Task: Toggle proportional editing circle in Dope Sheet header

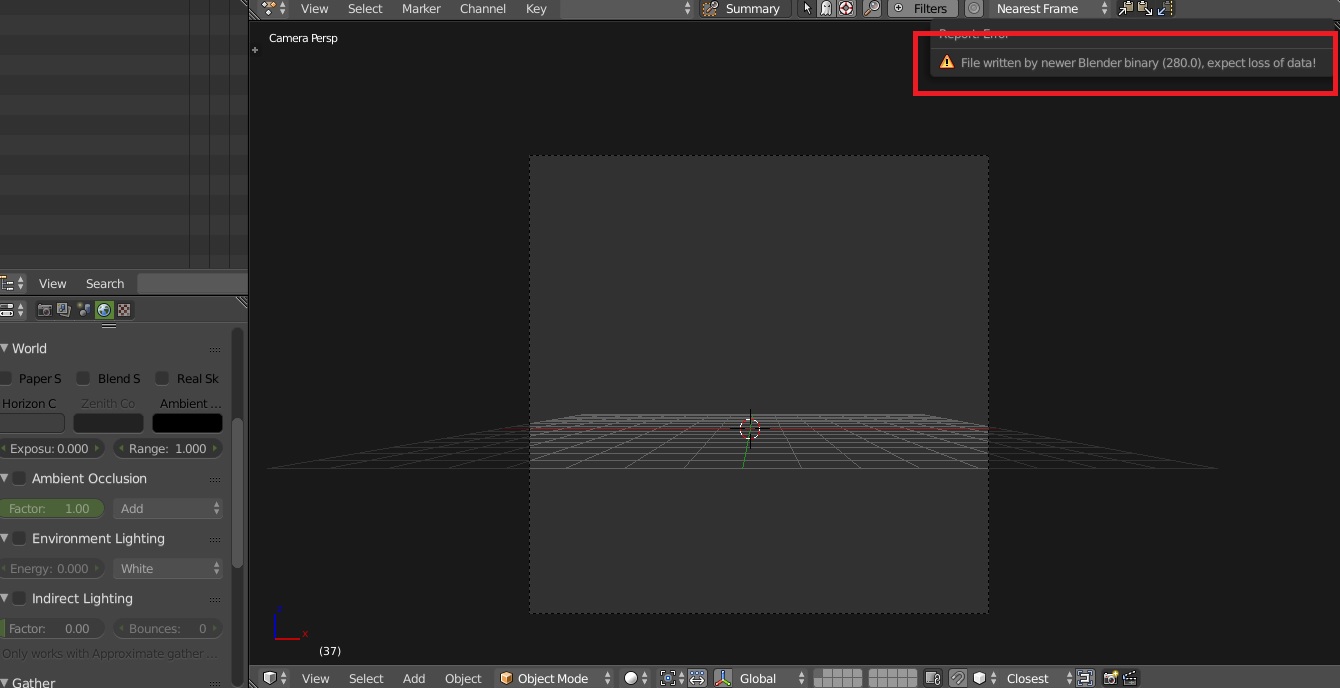Action: (x=974, y=8)
